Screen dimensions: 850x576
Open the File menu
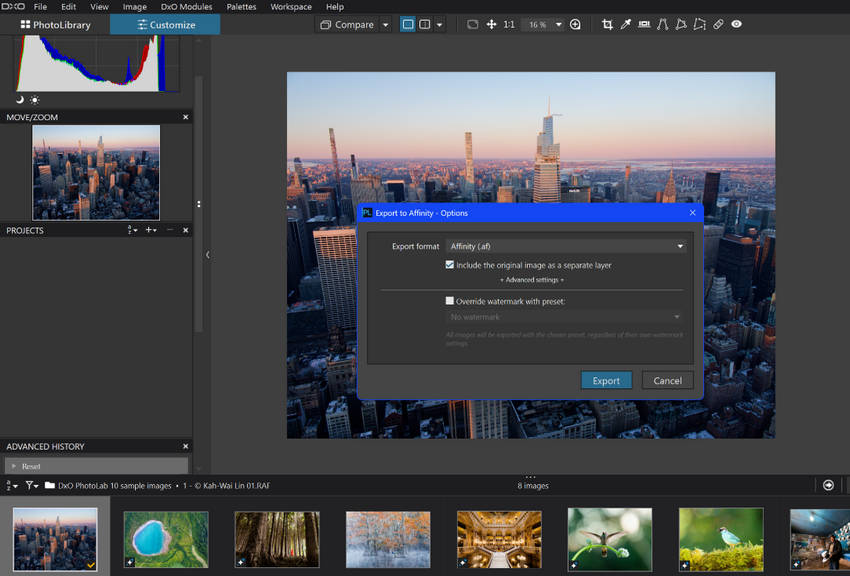tap(40, 7)
